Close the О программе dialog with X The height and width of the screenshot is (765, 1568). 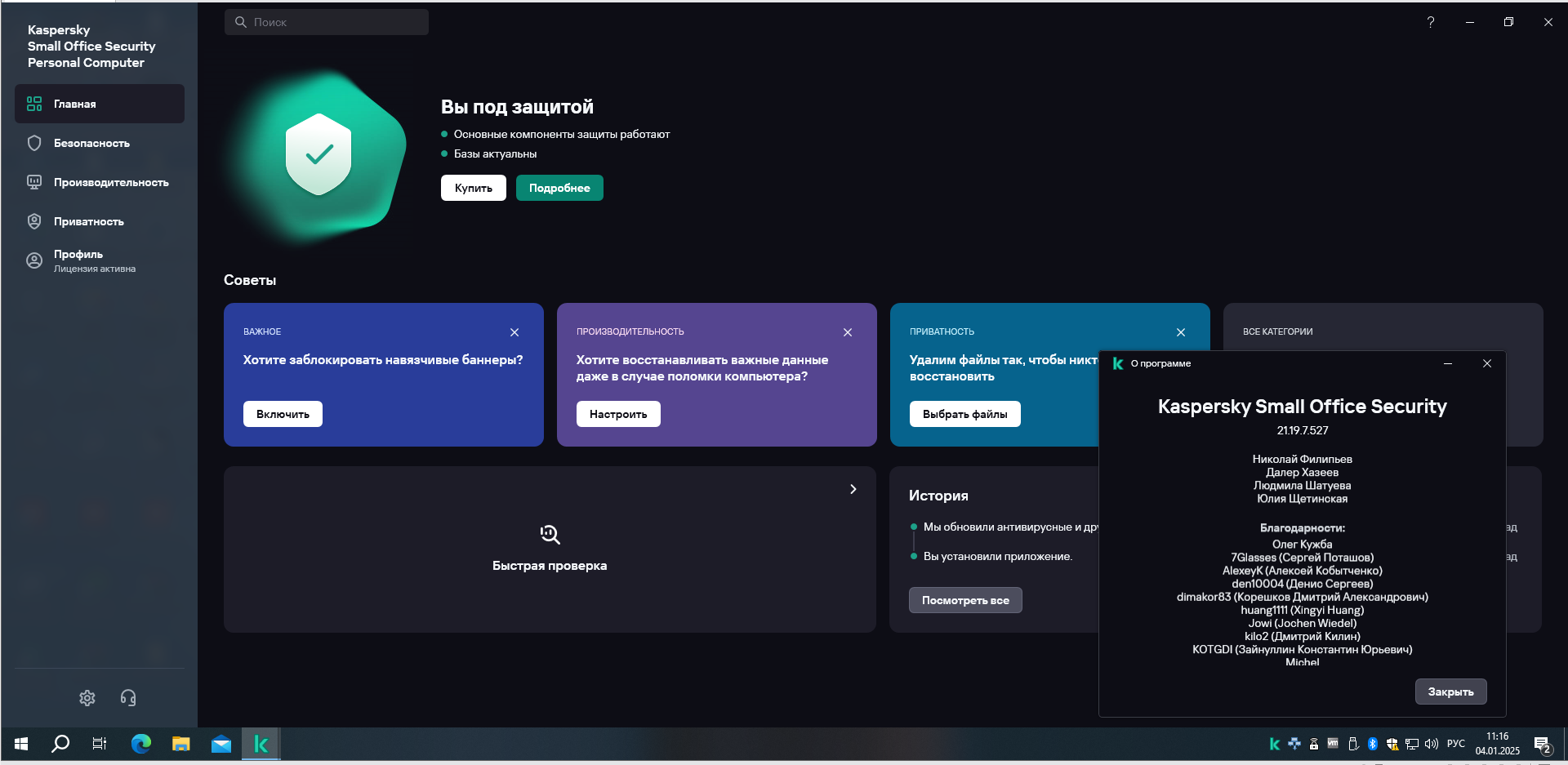pyautogui.click(x=1487, y=363)
